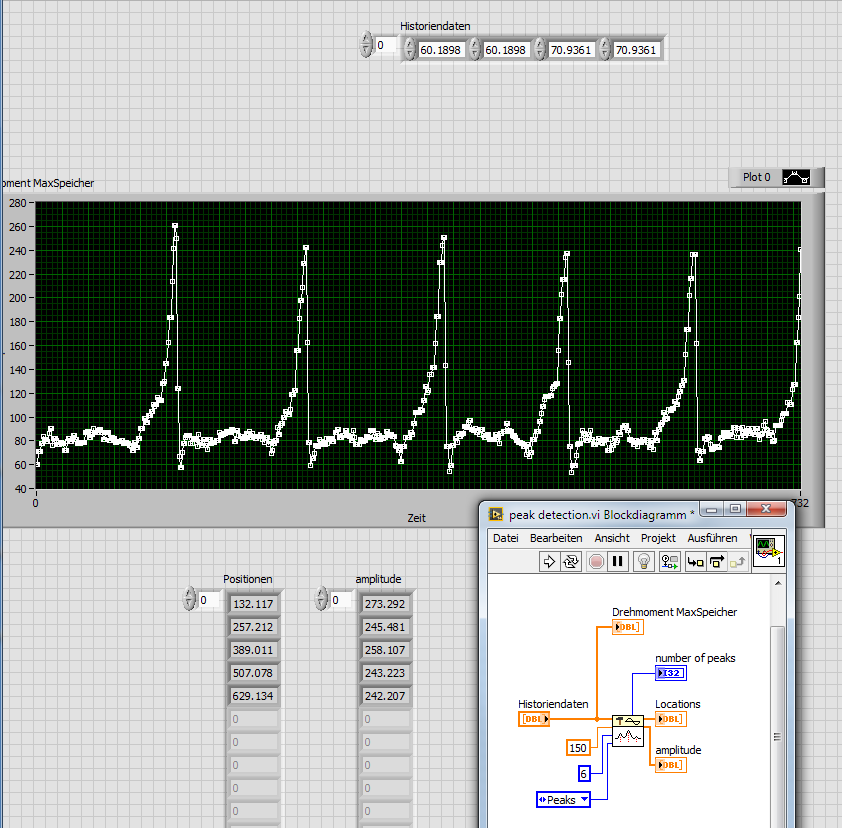Click the Plot 0 legend sample

(795, 177)
